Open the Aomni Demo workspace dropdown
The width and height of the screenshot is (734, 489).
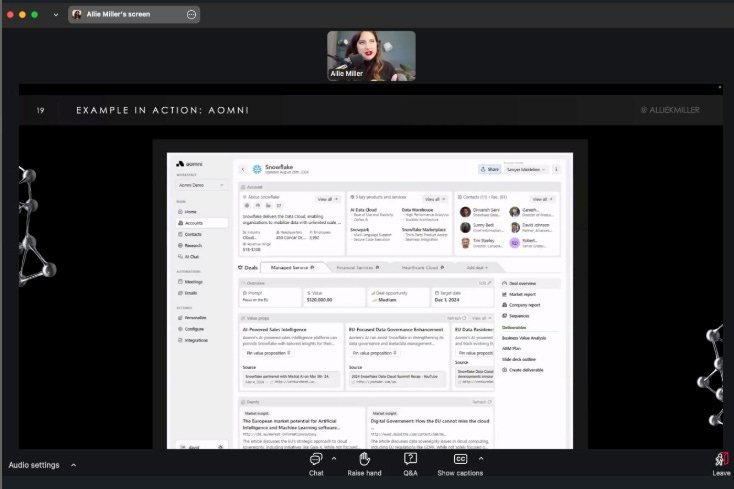(x=202, y=185)
